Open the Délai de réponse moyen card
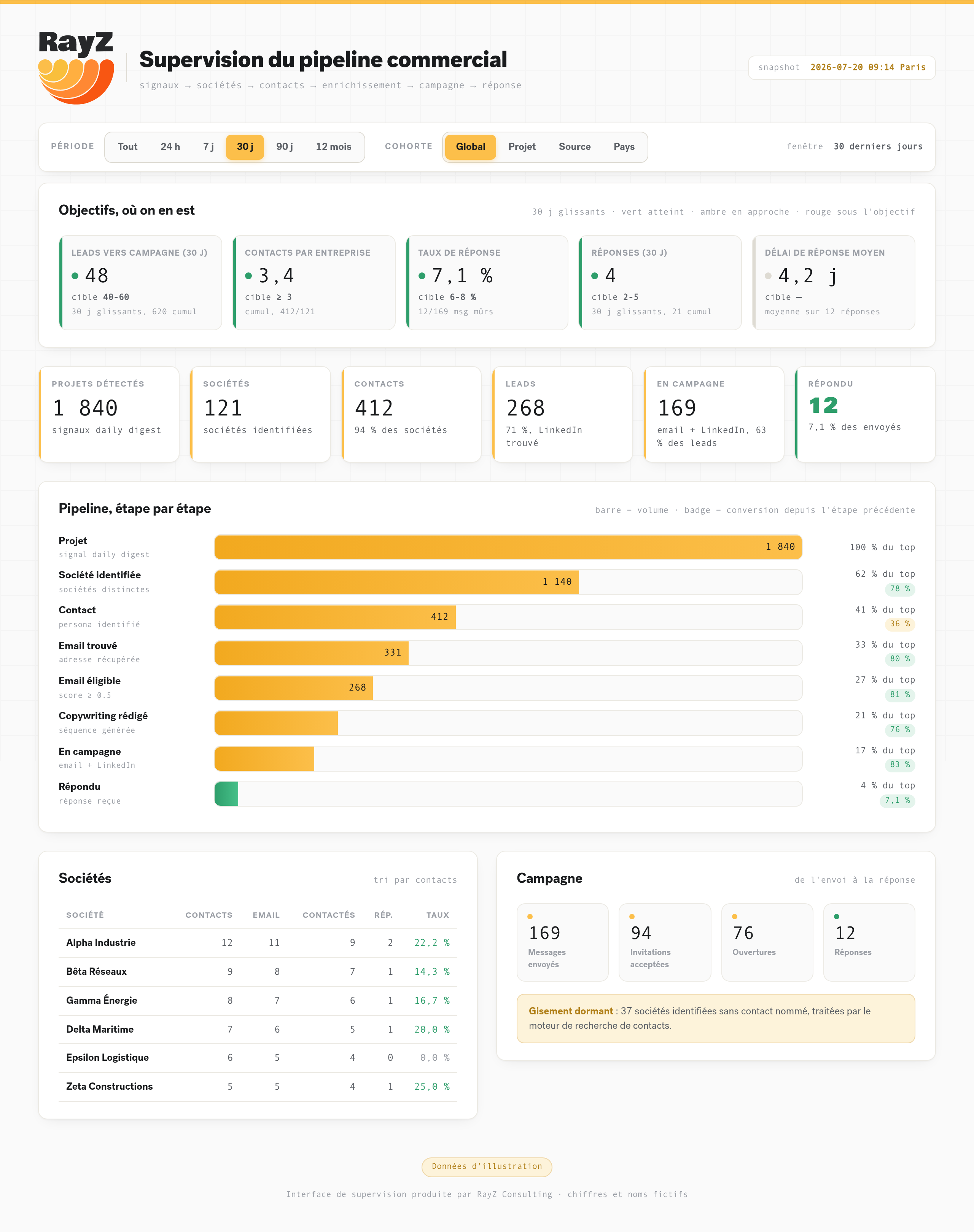Viewport: 974px width, 1232px height. [834, 282]
